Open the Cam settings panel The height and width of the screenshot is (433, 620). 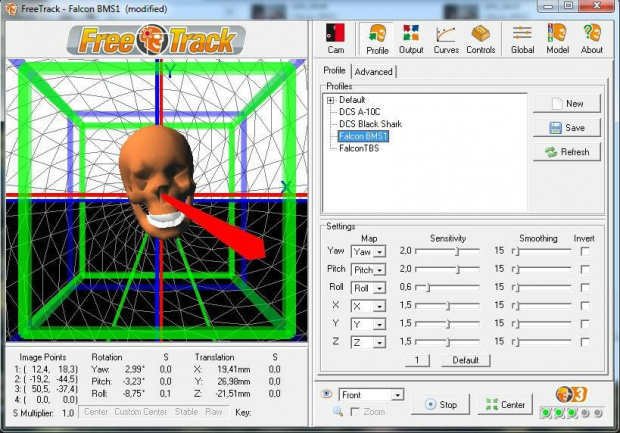point(336,38)
